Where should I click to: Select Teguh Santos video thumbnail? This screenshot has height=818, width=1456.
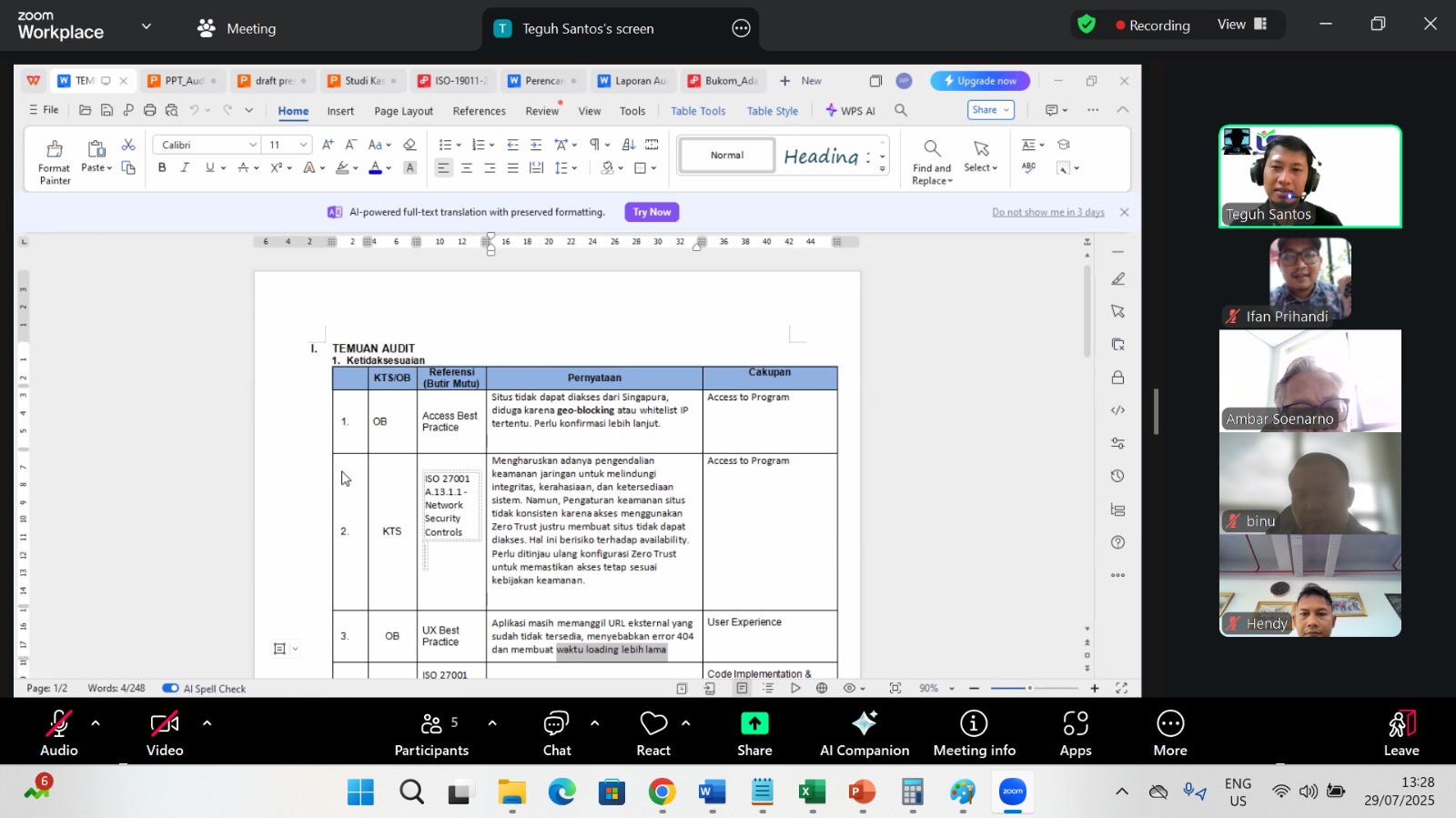tap(1309, 177)
